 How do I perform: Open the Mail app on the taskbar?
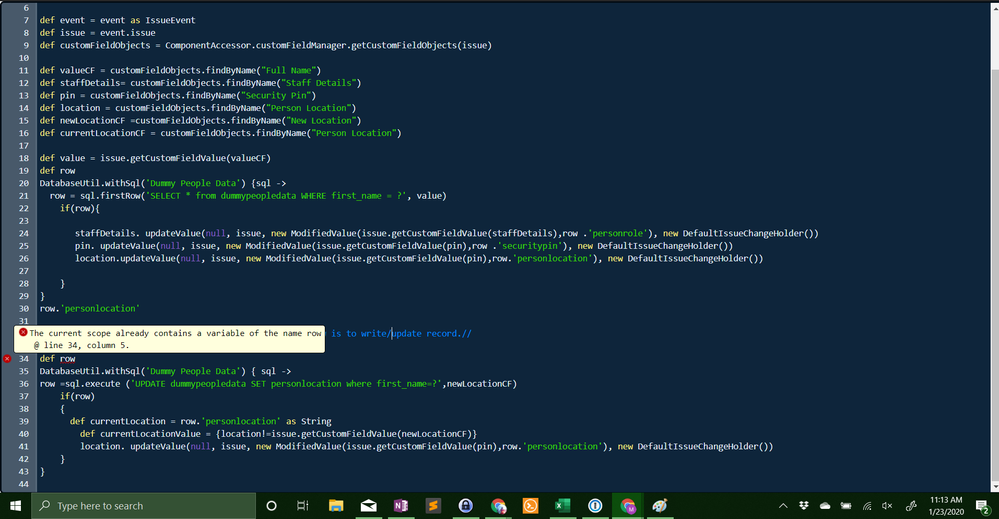click(368, 506)
